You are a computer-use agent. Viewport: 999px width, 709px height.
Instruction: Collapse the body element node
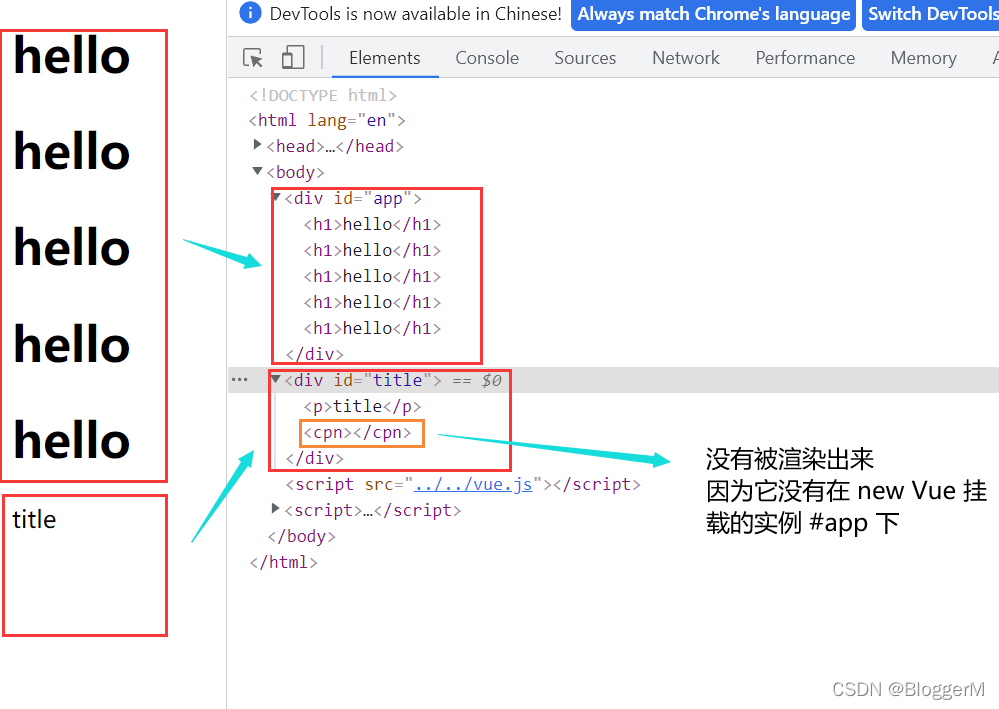point(257,171)
